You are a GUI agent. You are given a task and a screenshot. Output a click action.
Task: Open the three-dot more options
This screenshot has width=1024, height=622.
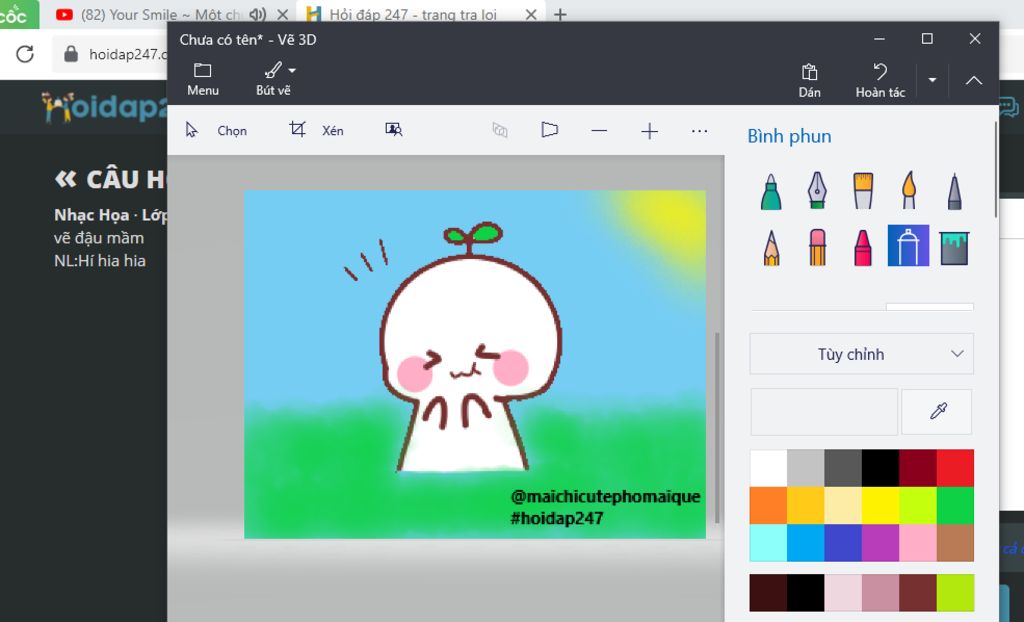[x=699, y=131]
